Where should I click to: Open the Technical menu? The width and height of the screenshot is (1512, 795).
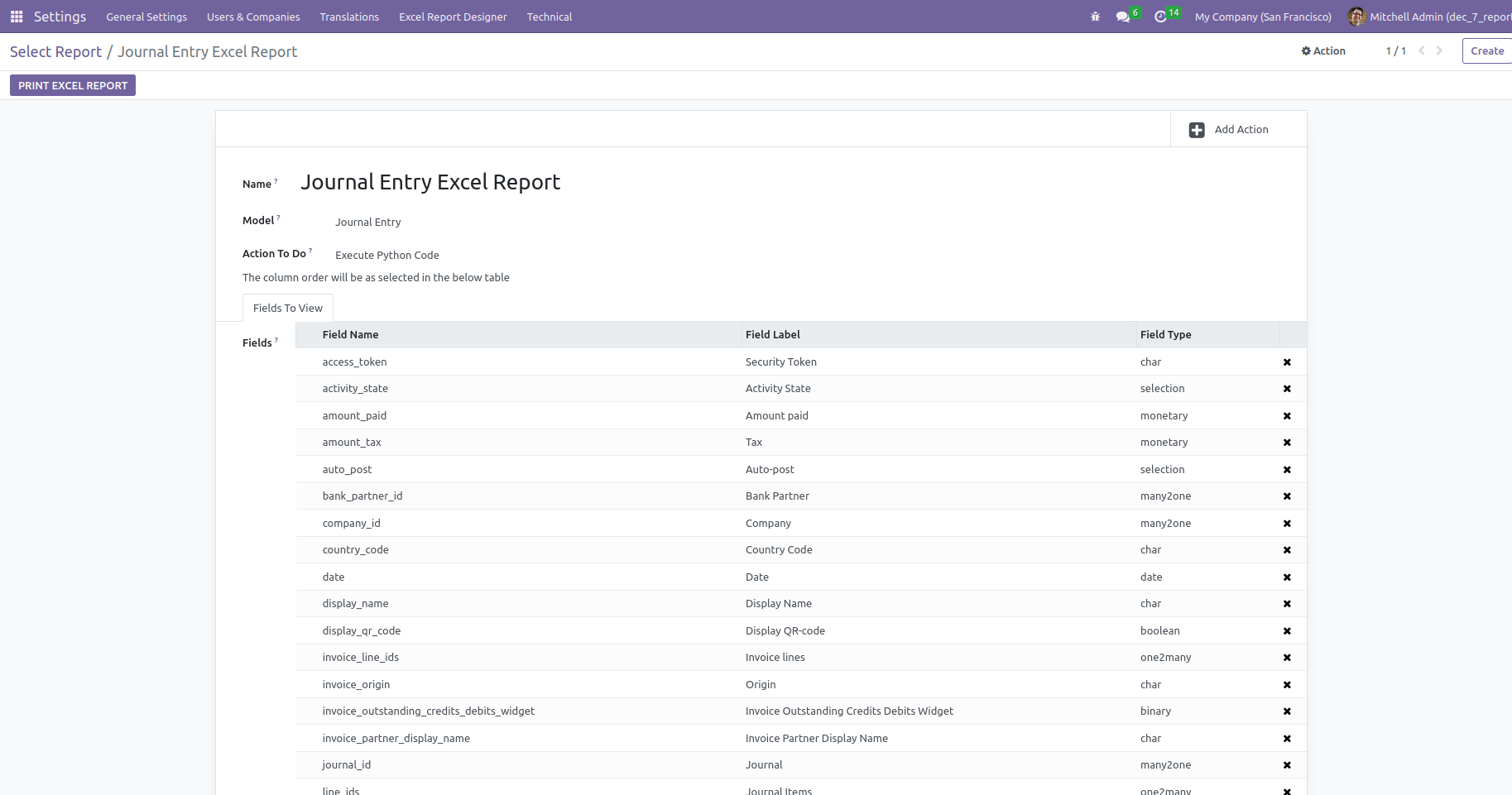[550, 17]
